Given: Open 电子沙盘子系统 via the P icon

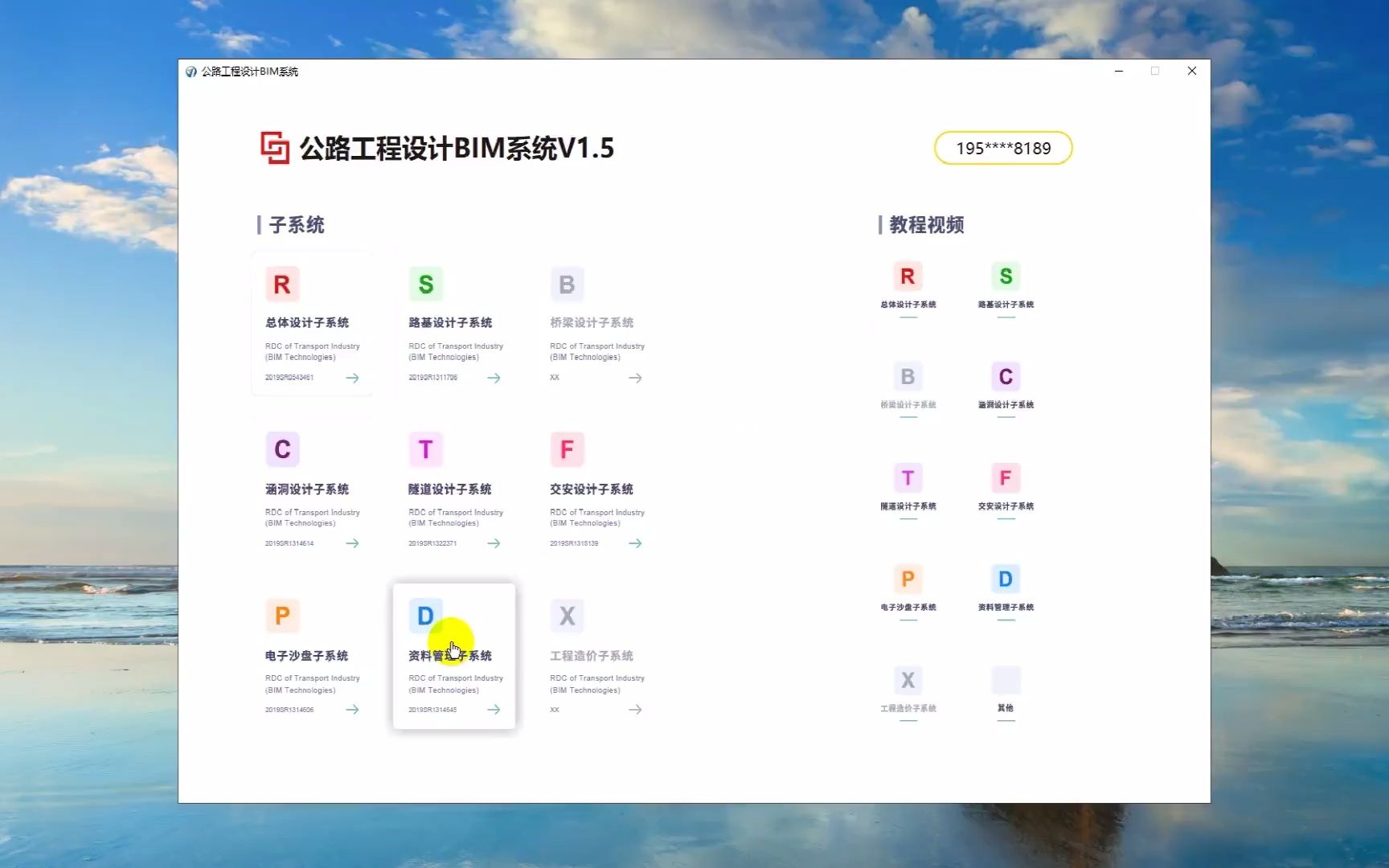Looking at the screenshot, I should (282, 616).
